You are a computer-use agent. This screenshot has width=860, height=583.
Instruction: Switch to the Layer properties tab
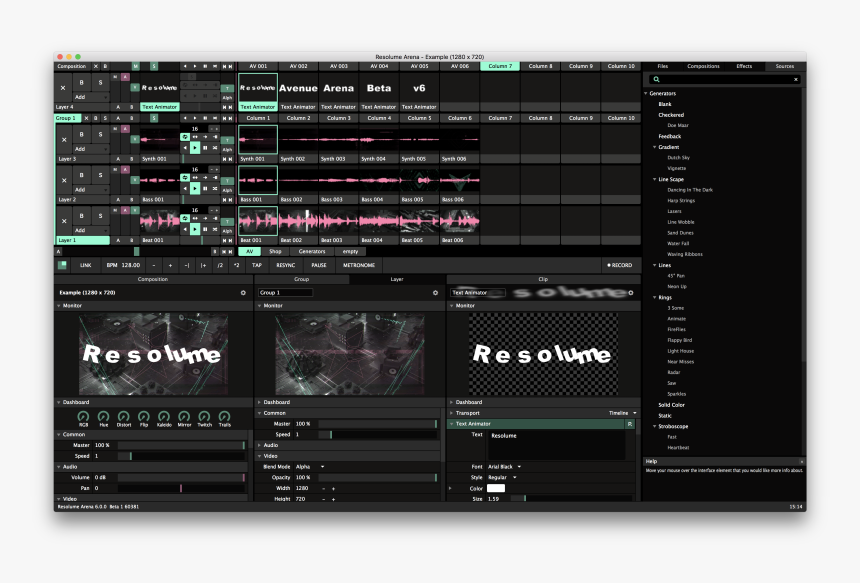[397, 280]
